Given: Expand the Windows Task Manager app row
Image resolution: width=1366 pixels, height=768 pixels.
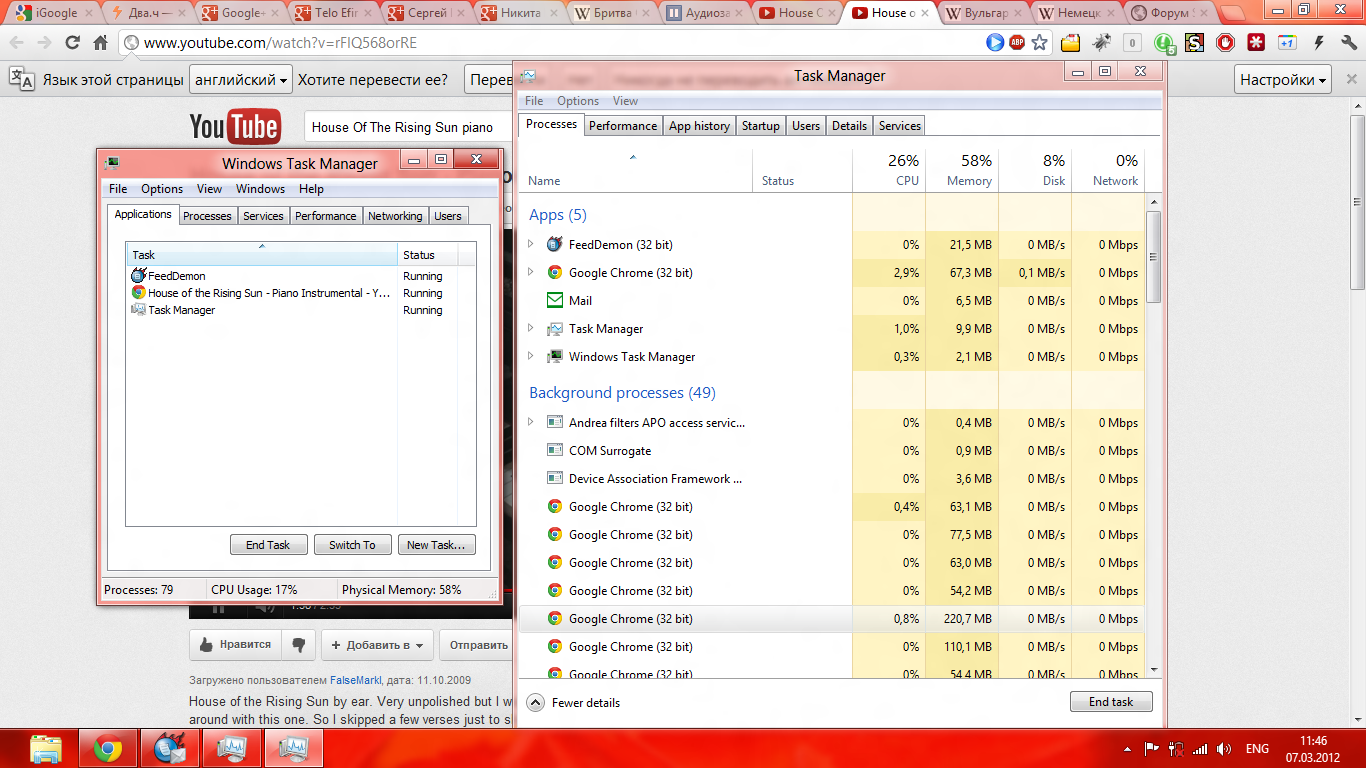Looking at the screenshot, I should tap(531, 356).
